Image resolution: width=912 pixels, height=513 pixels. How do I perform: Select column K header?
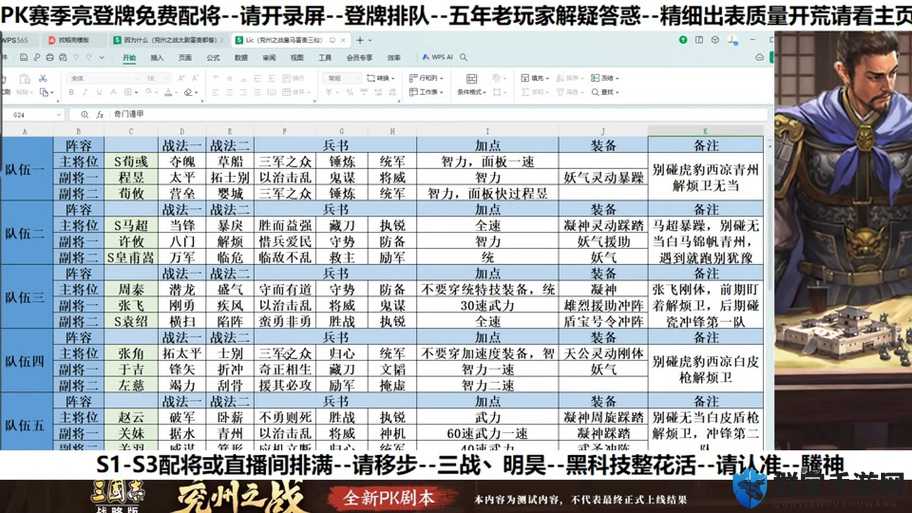pos(706,131)
